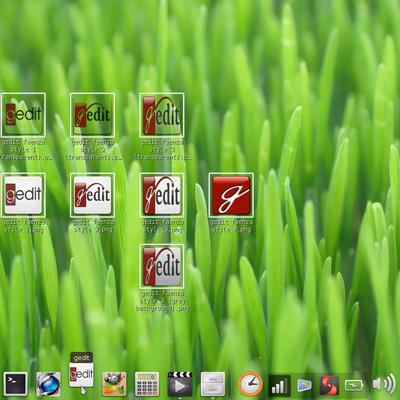
Task: Launch the video player clapperboard icon
Action: coord(180,384)
